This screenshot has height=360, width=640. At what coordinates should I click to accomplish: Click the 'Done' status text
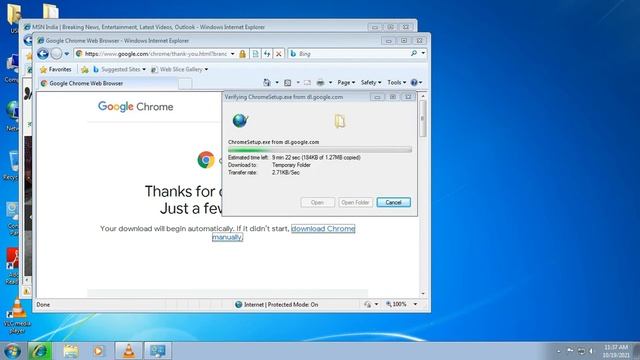43,304
